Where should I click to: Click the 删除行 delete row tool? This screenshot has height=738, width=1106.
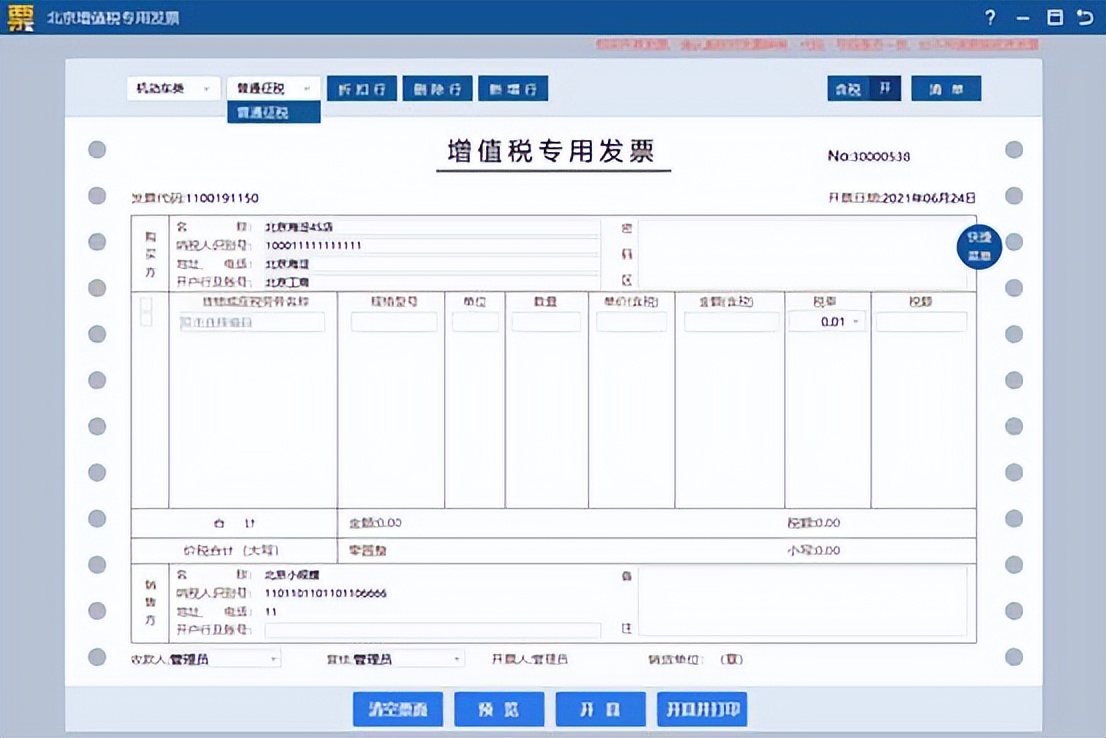tap(437, 88)
